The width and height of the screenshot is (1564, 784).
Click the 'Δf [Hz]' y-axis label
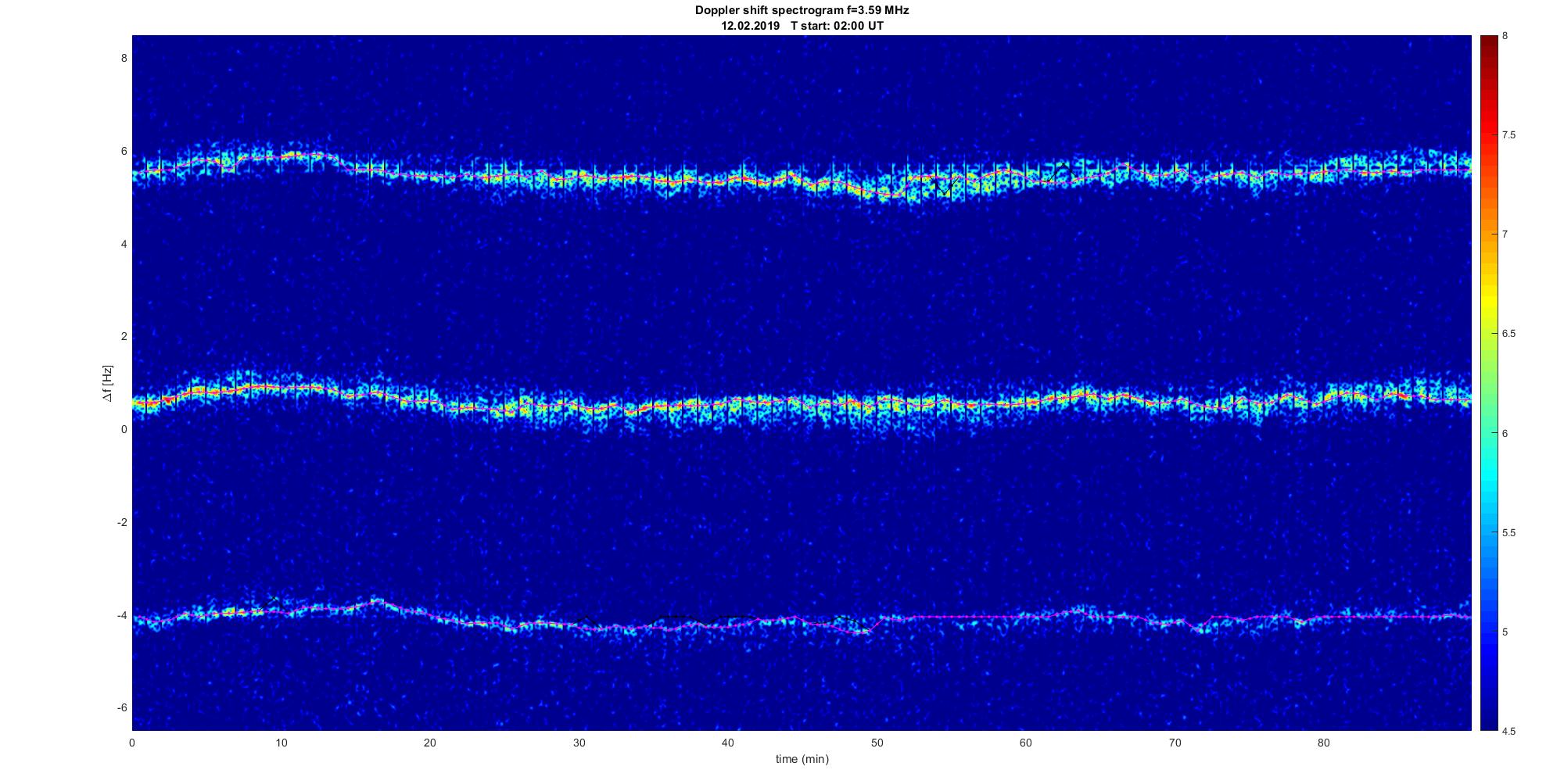pos(107,383)
